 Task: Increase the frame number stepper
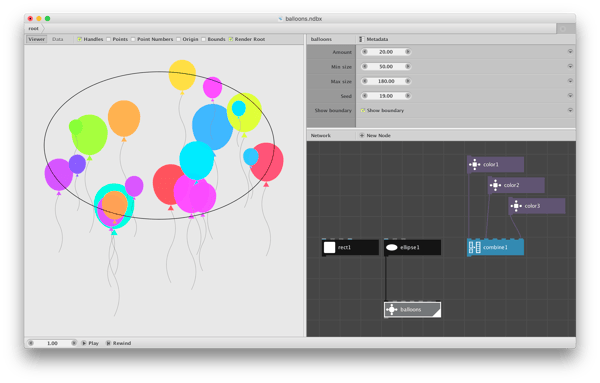(x=74, y=343)
